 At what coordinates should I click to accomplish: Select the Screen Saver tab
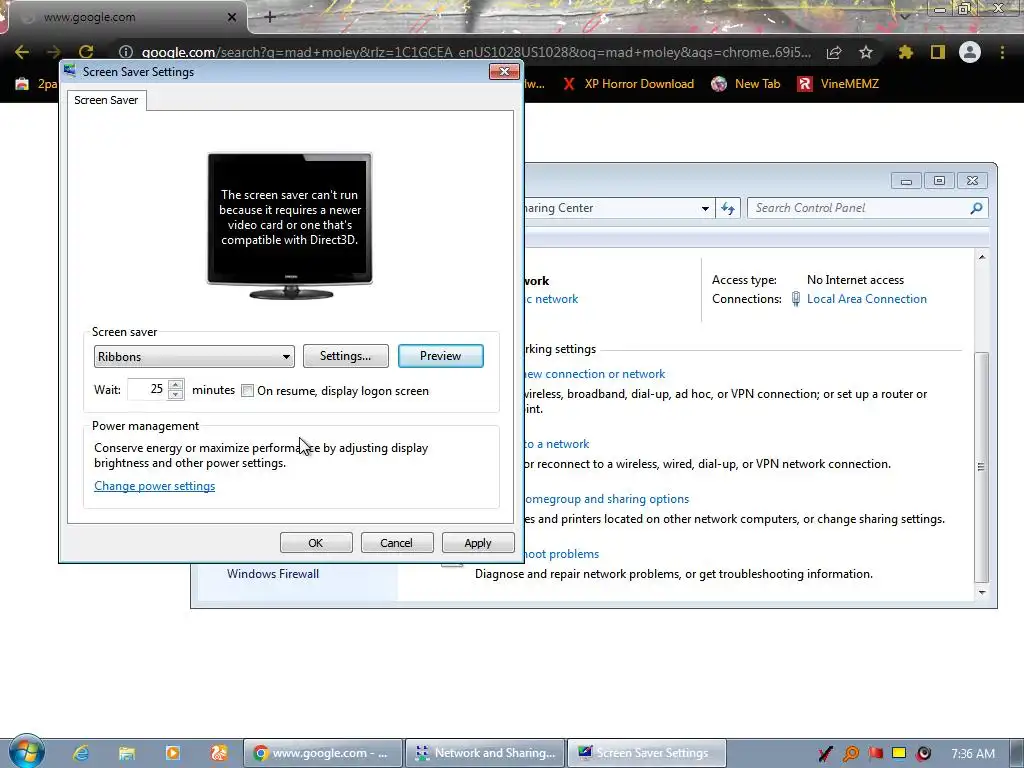pyautogui.click(x=106, y=100)
